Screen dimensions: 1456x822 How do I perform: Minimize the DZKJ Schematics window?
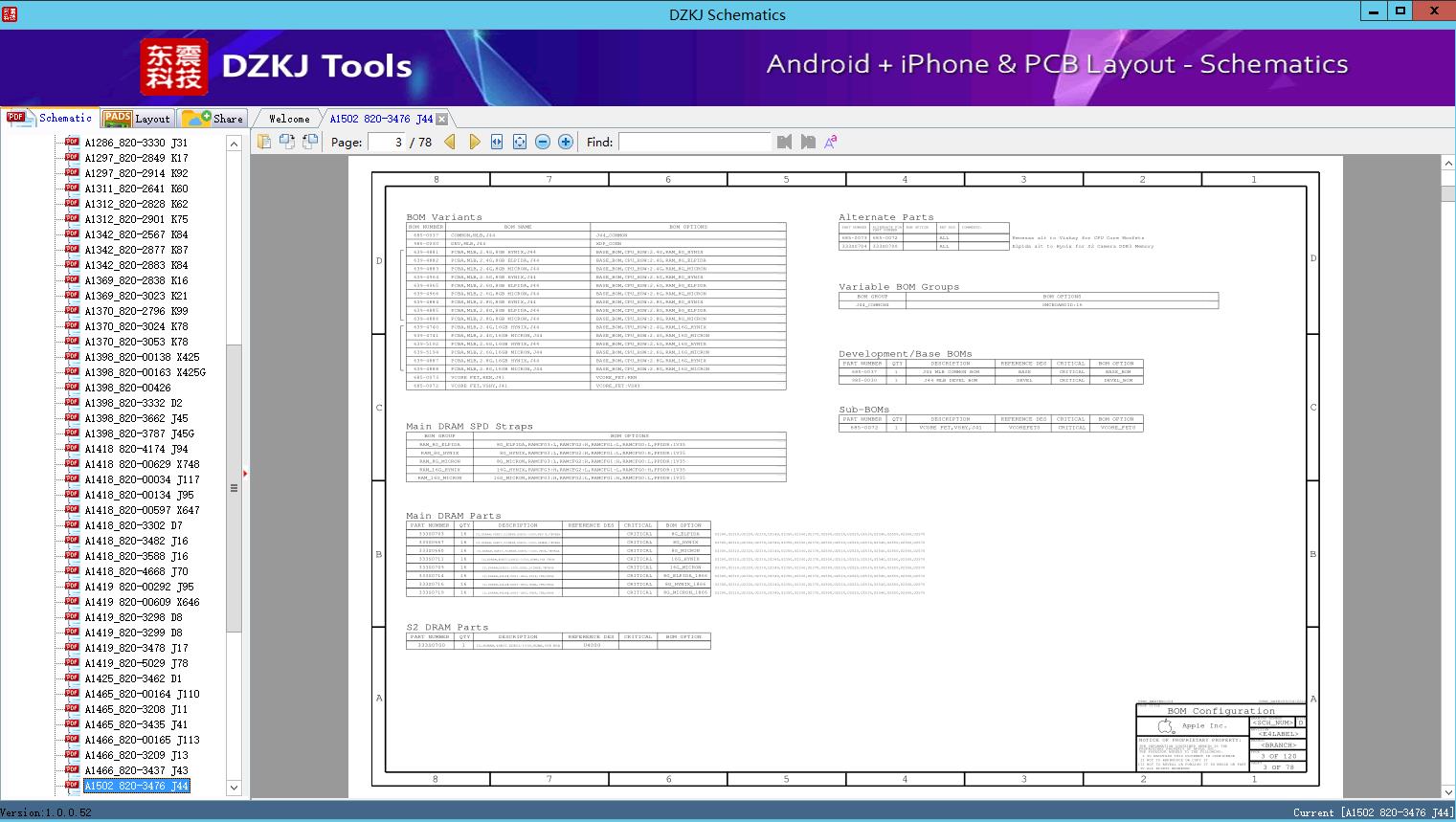[1375, 11]
